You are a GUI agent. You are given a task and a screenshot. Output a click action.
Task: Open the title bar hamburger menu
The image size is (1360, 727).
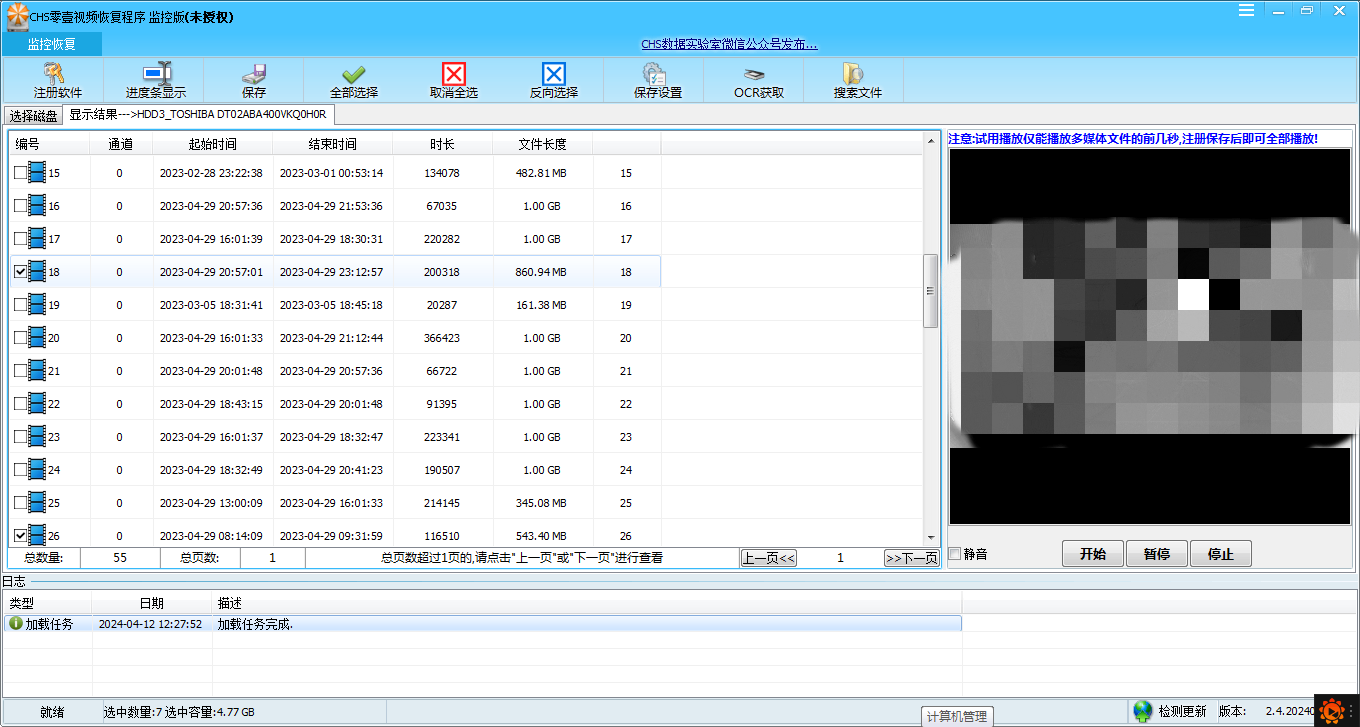coord(1246,10)
